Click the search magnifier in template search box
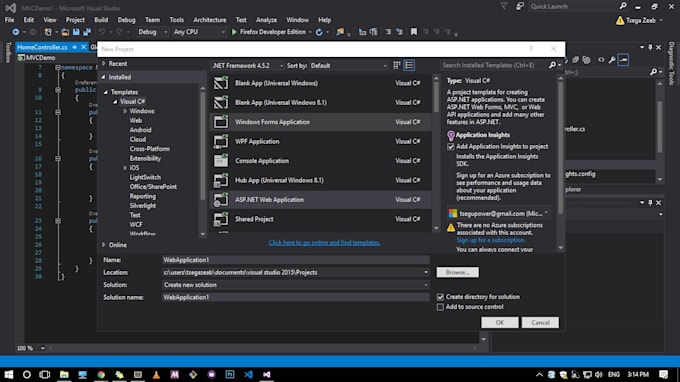 pos(552,65)
